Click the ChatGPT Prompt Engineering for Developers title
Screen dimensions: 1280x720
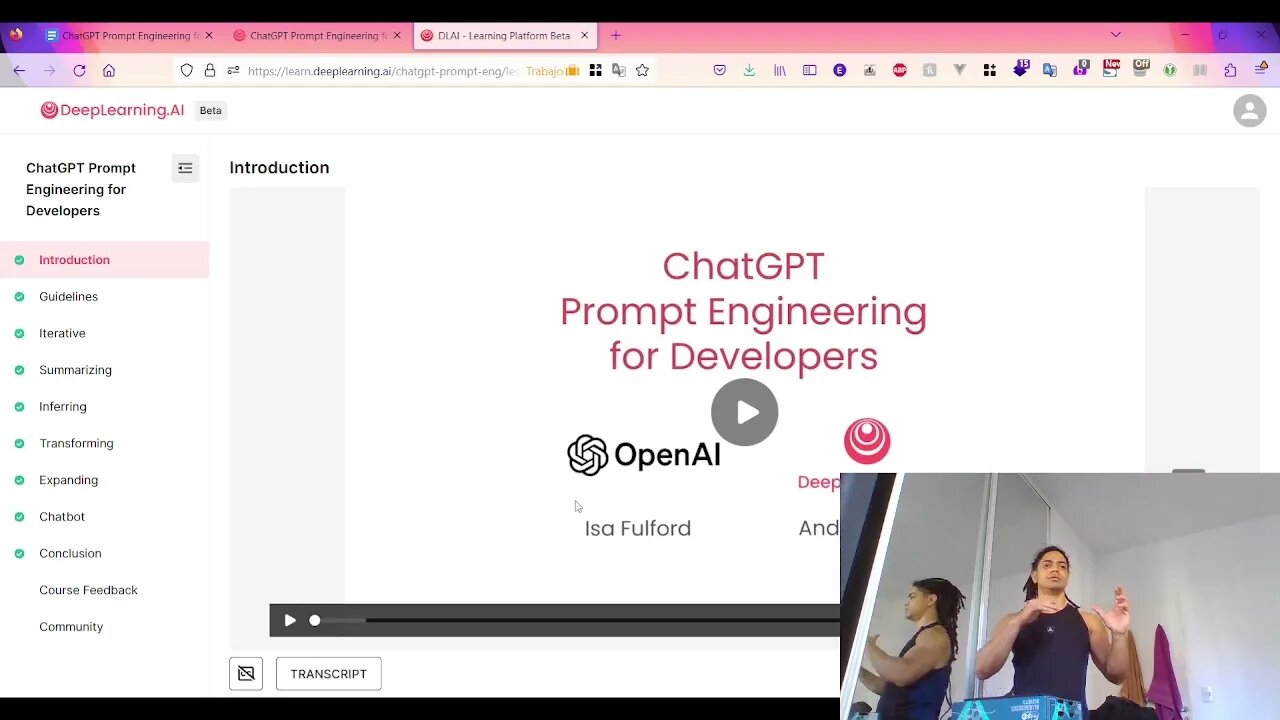(81, 189)
